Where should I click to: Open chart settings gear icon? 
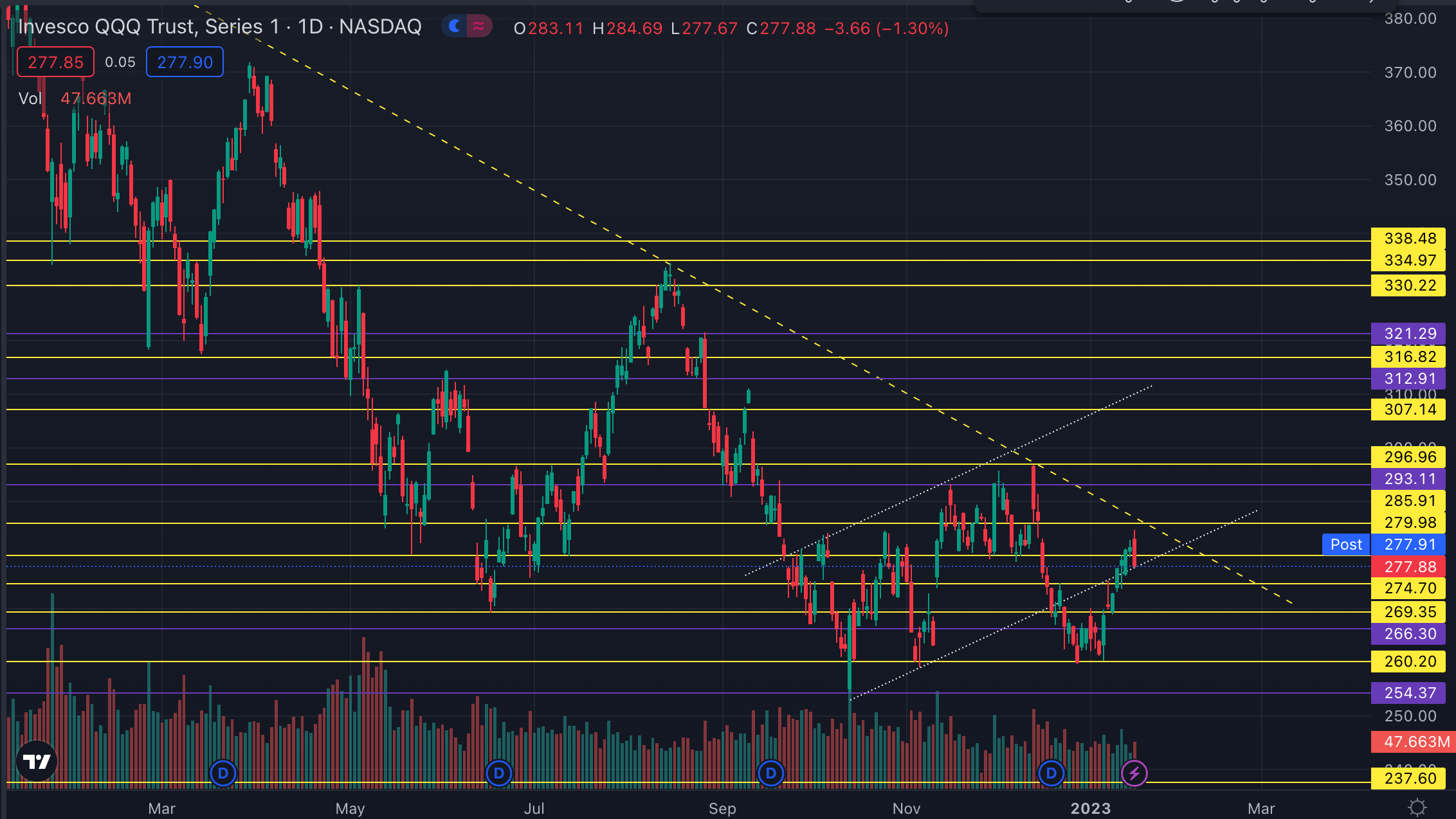pyautogui.click(x=1417, y=807)
